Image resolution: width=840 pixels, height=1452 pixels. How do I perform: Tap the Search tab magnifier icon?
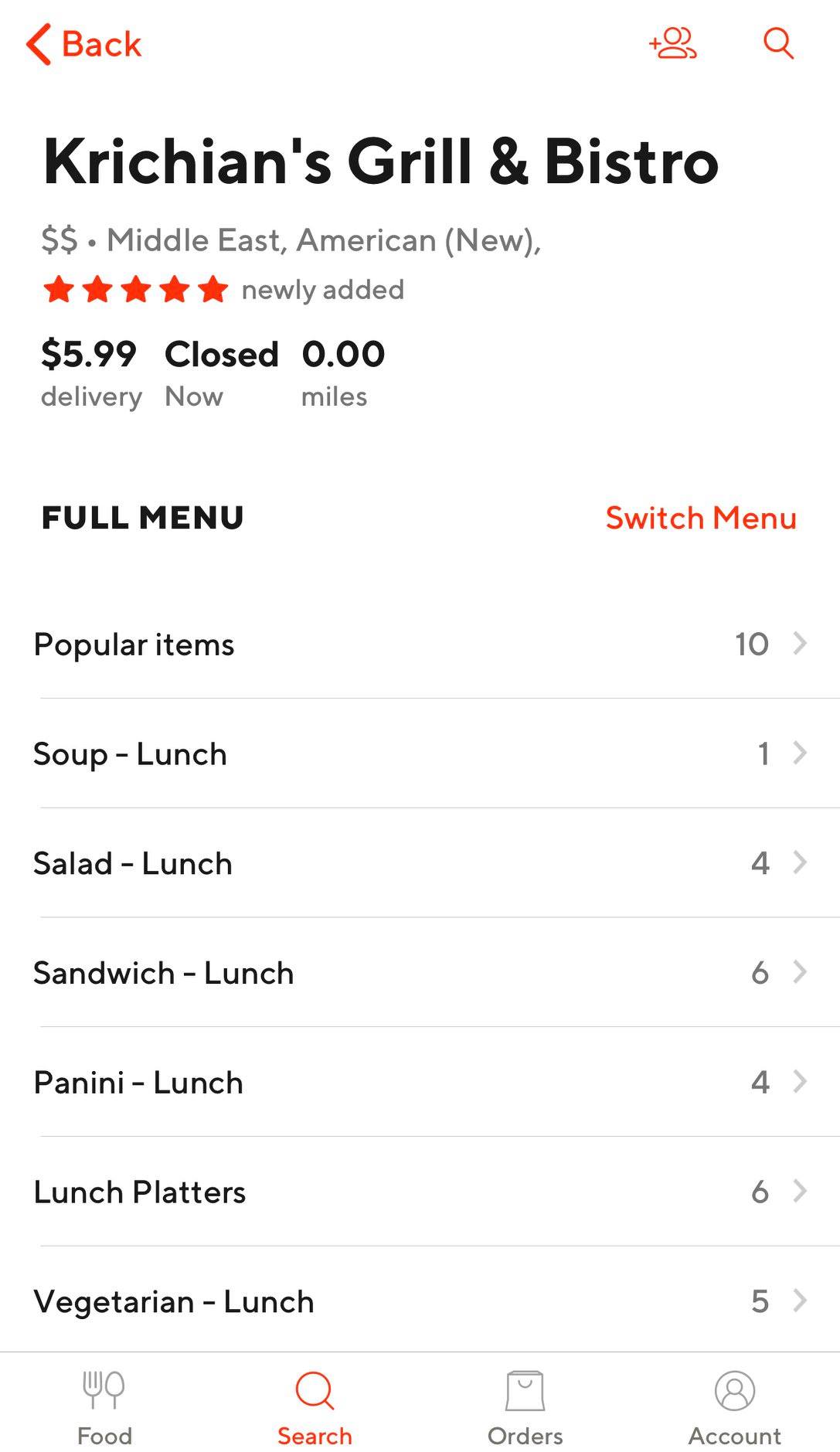315,1390
